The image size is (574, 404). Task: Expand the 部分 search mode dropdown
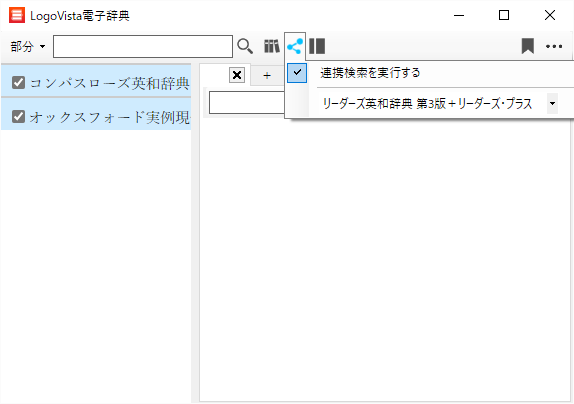click(x=28, y=46)
